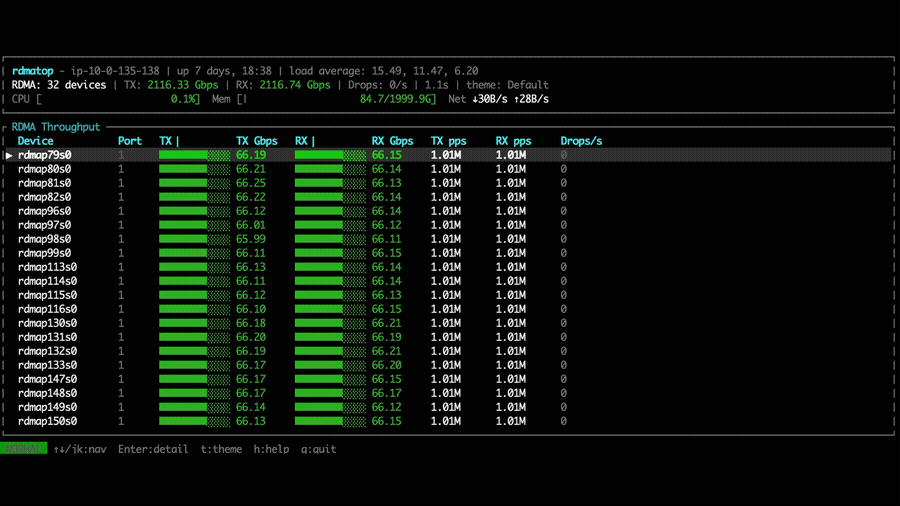Click the TX Gbps value 66.20
The height and width of the screenshot is (506, 900).
point(251,337)
